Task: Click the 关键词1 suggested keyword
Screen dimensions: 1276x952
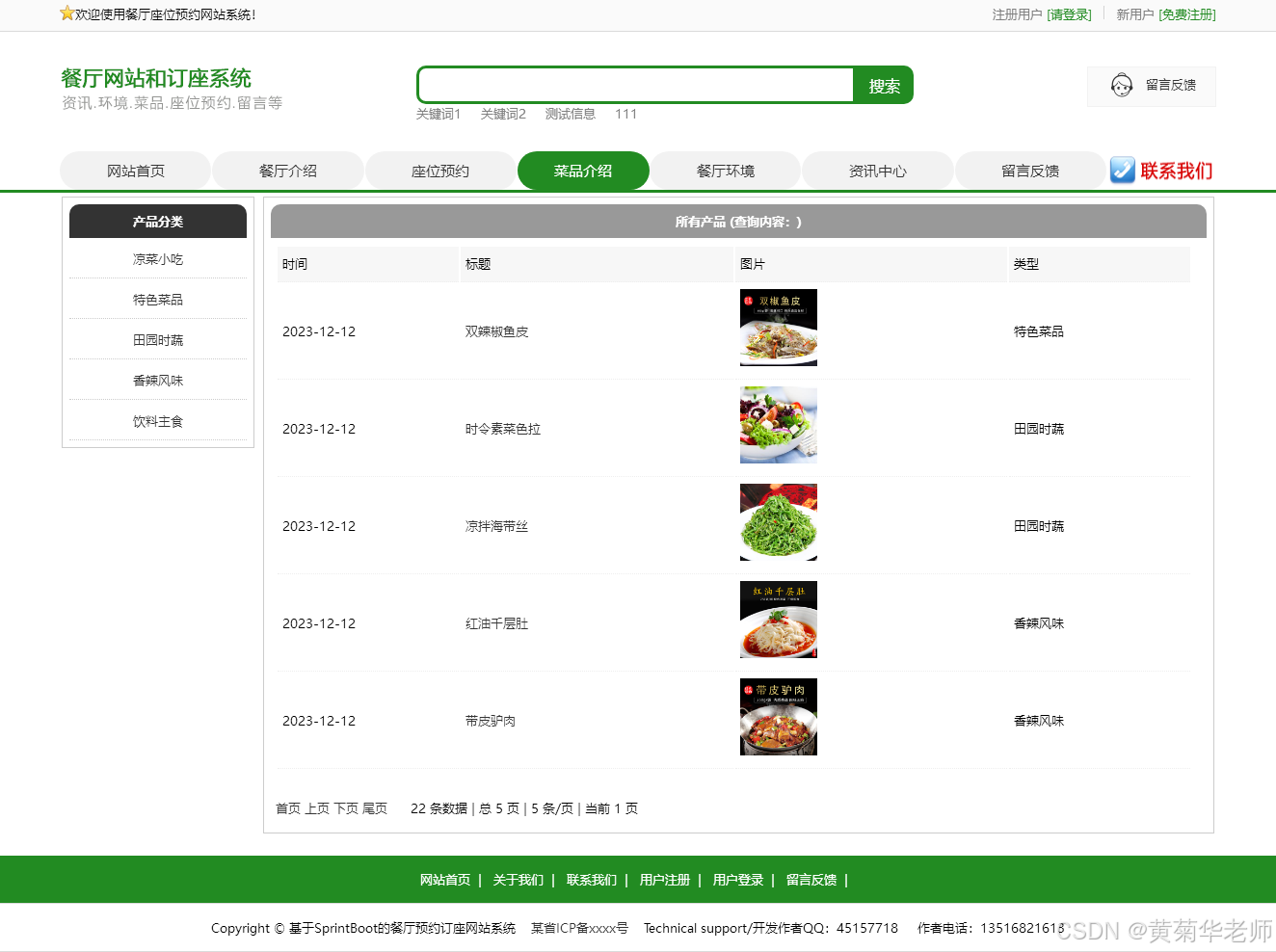Action: pos(439,114)
